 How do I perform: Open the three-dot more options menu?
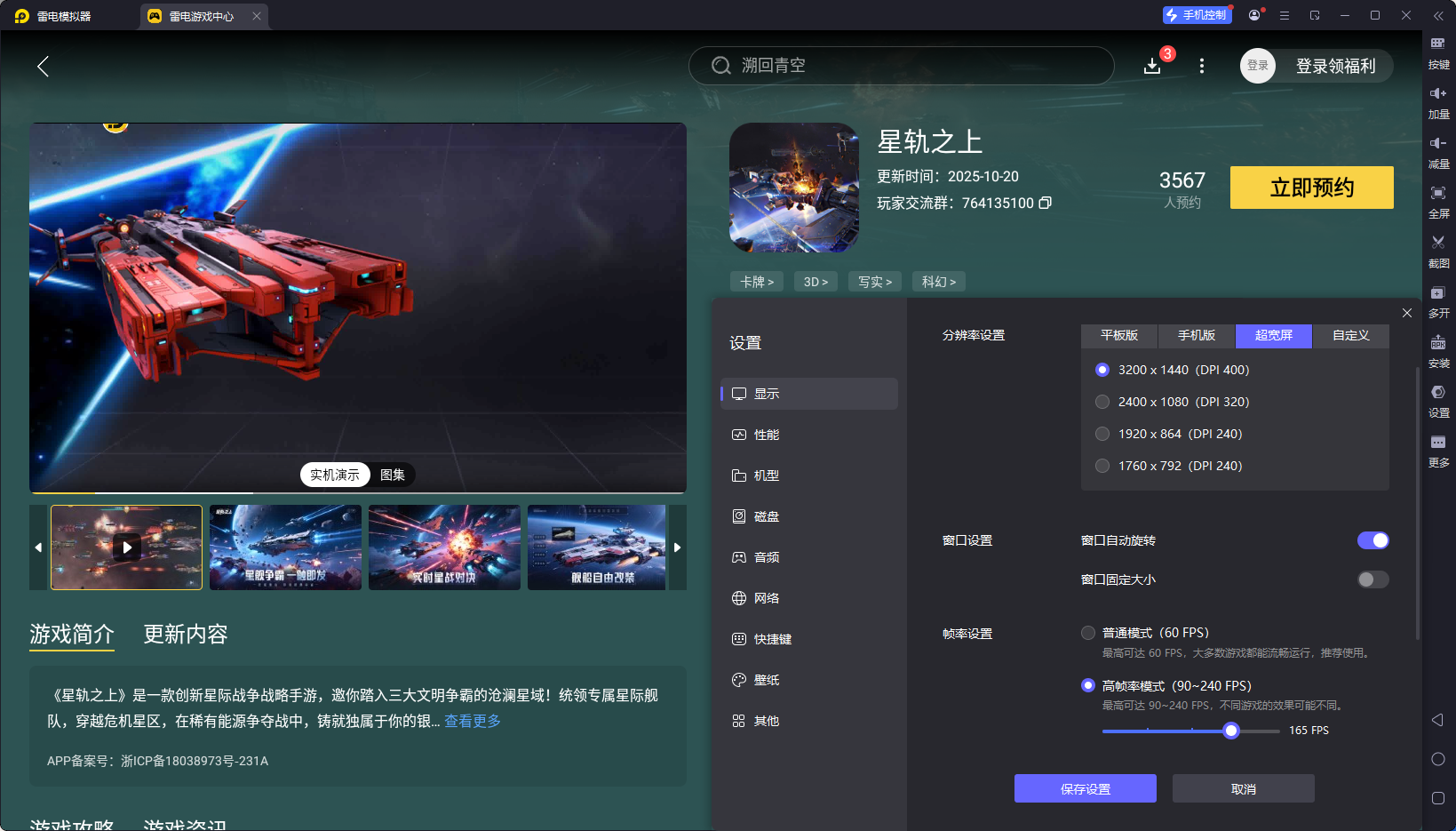1202,66
